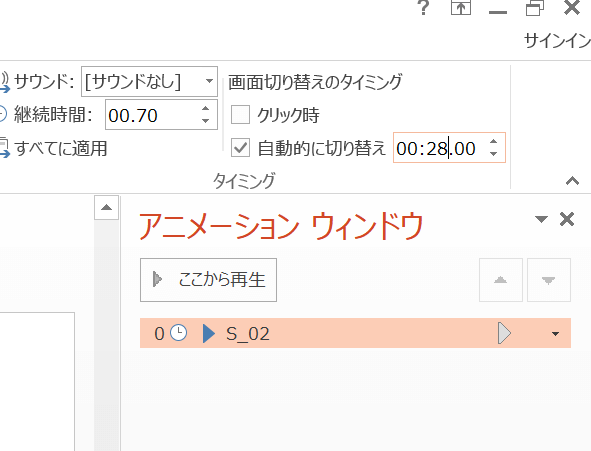Click the すべてに適用 icon

pyautogui.click(x=5, y=148)
